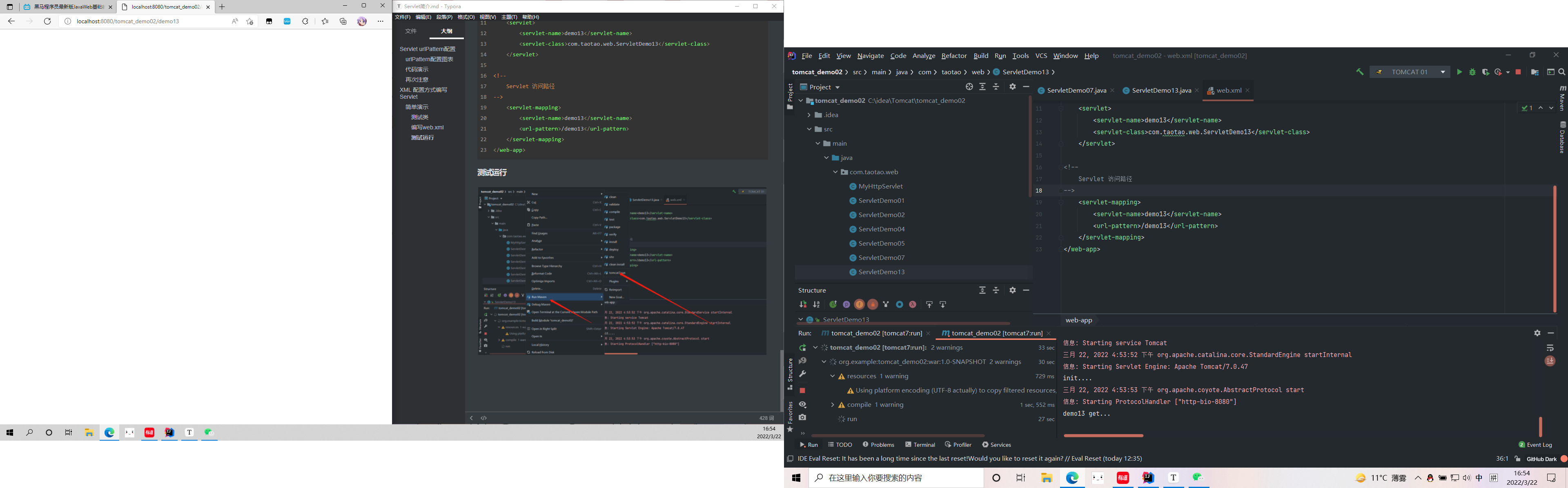Select the Debug icon in the toolbar

tap(1472, 72)
